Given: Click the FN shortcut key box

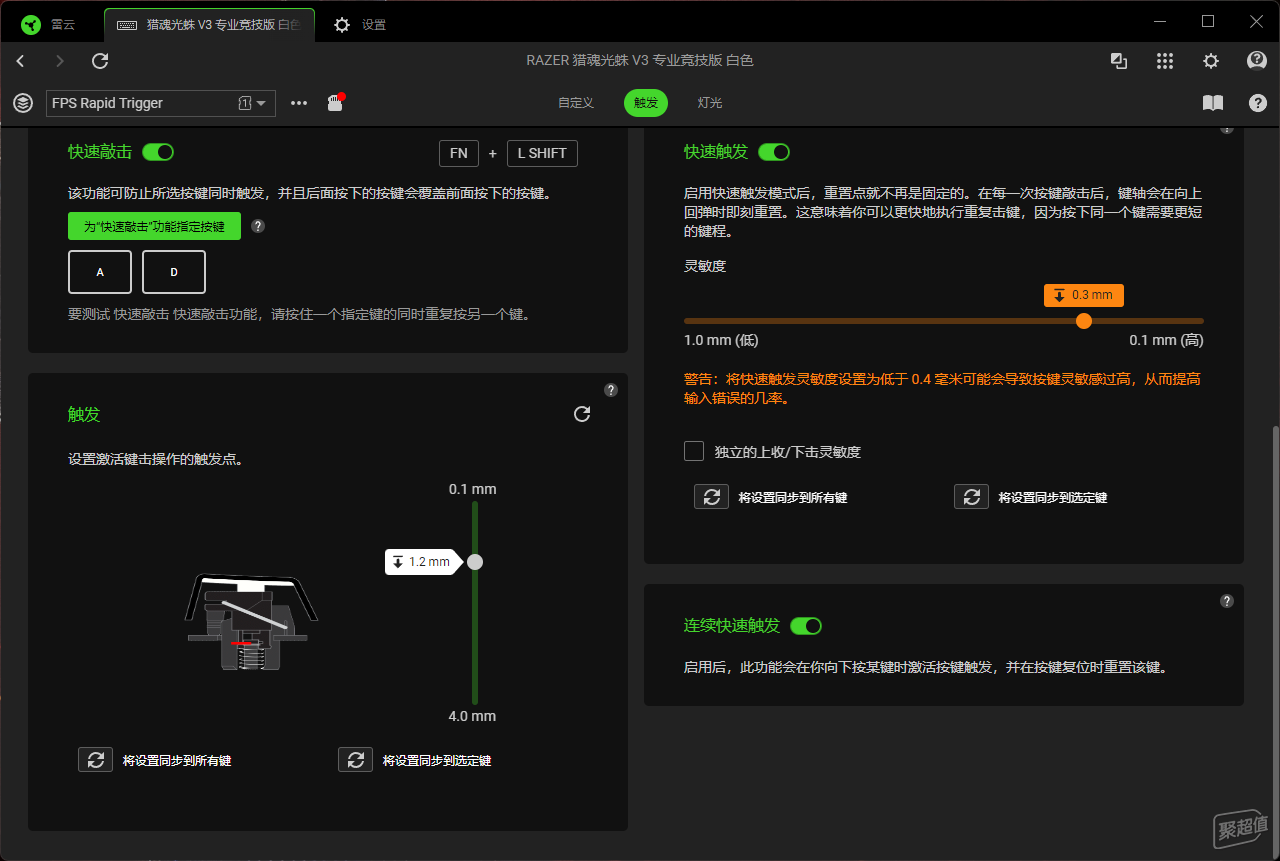Looking at the screenshot, I should point(458,153).
